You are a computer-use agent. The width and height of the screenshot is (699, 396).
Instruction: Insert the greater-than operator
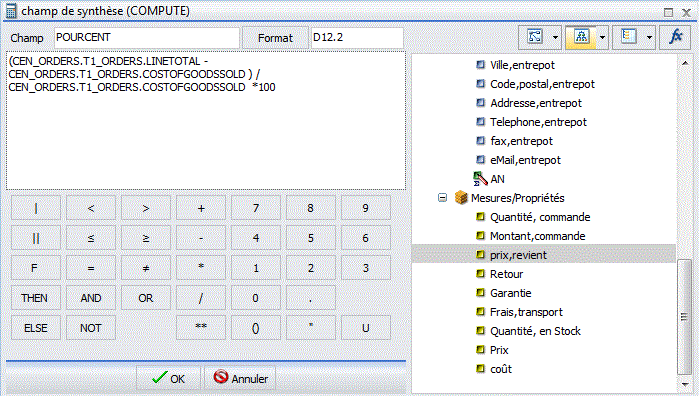(146, 208)
